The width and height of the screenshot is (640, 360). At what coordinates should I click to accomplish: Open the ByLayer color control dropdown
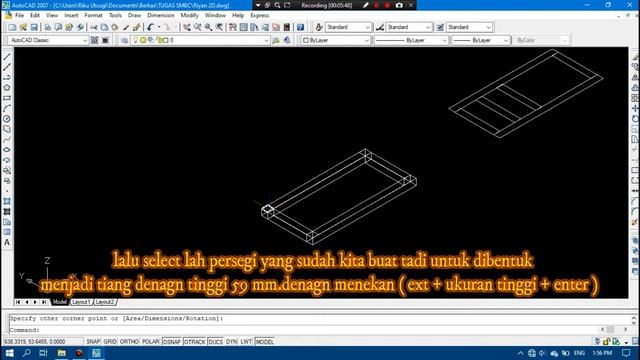pos(366,40)
